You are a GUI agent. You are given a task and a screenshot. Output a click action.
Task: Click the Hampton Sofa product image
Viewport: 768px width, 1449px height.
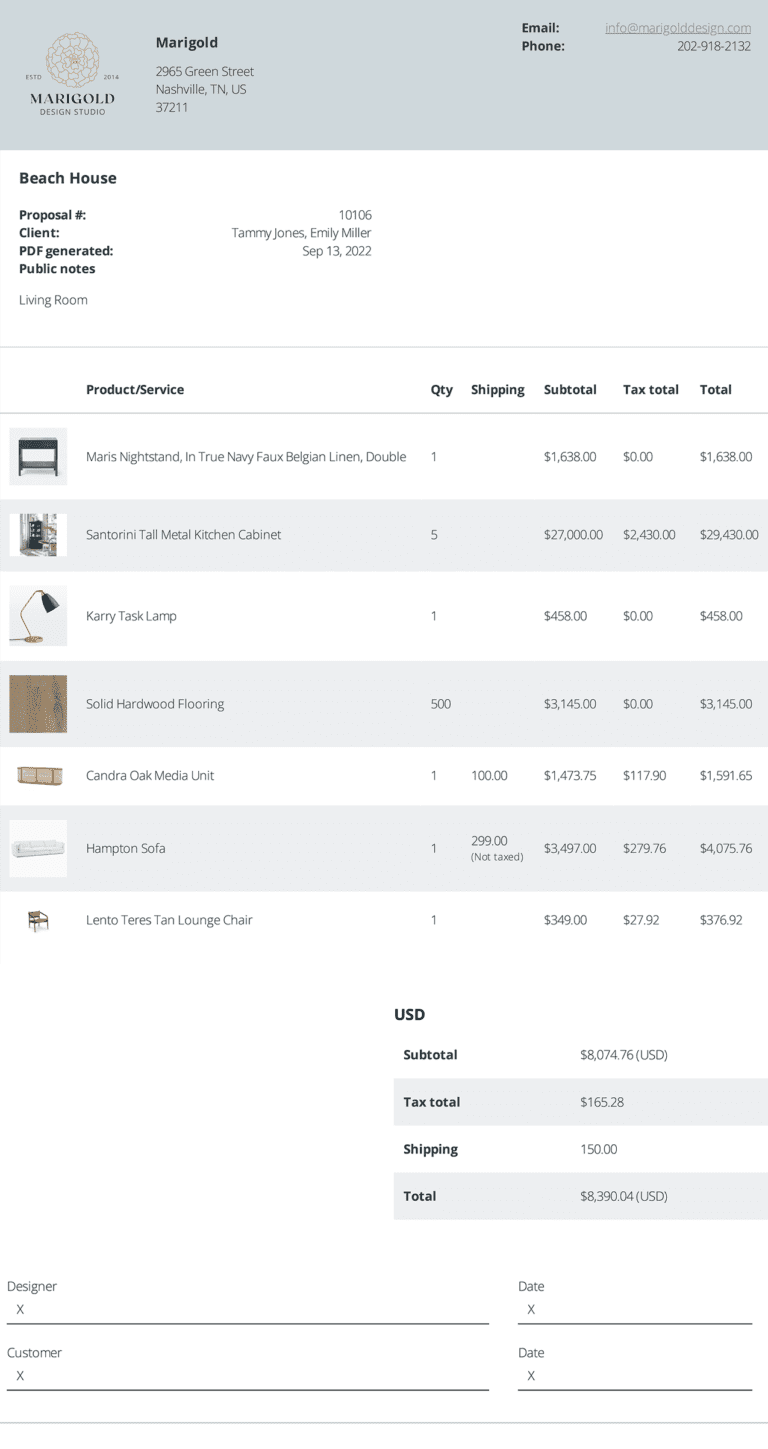pos(38,848)
